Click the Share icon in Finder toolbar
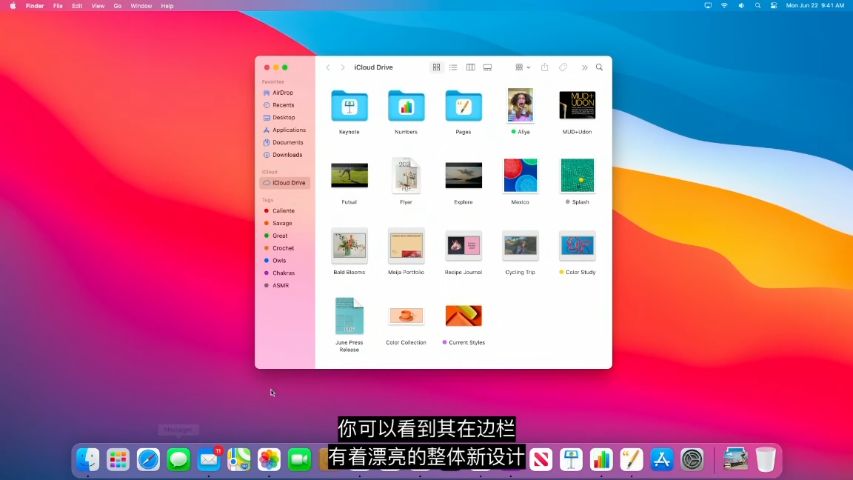This screenshot has height=480, width=853. pyautogui.click(x=545, y=67)
